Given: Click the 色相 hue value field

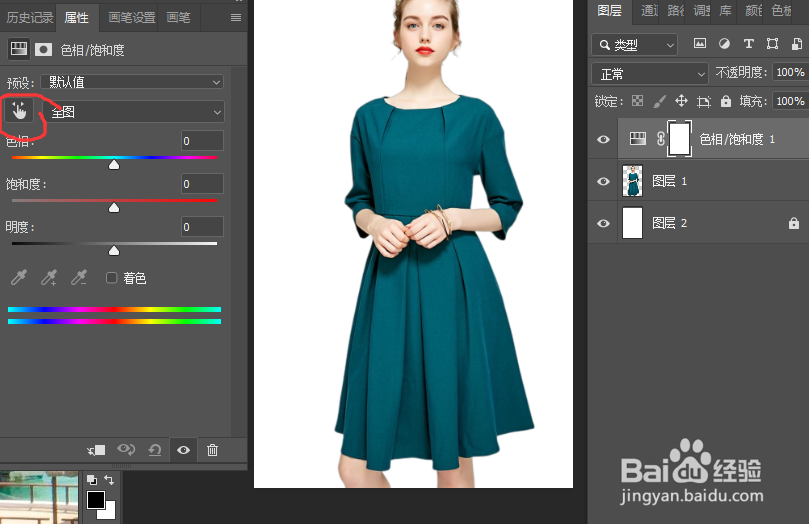Looking at the screenshot, I should 202,141.
